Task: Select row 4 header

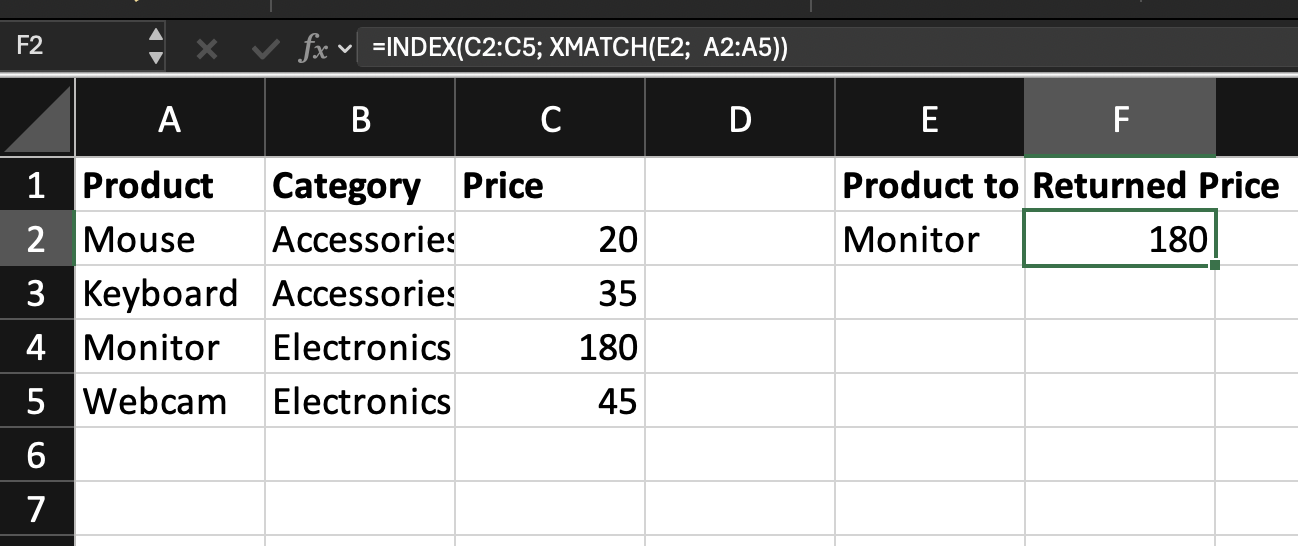Action: (x=37, y=347)
